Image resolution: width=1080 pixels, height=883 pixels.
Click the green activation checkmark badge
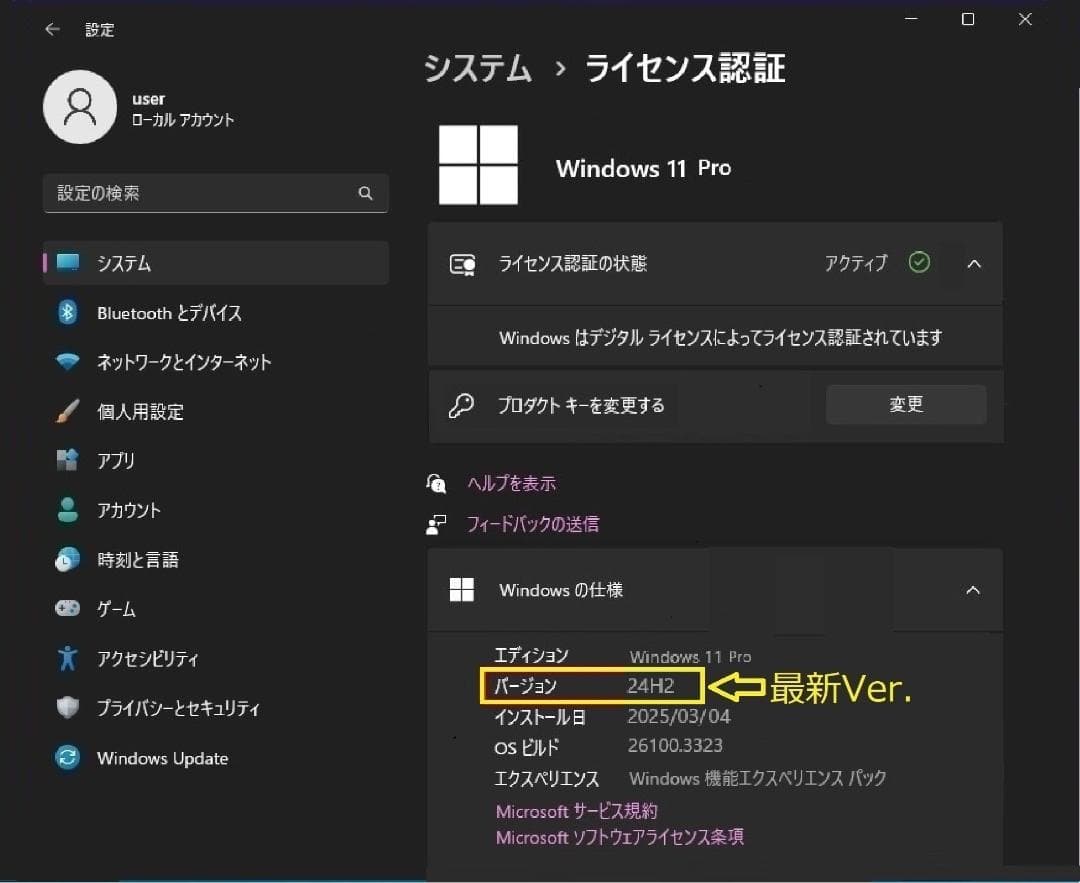[919, 263]
